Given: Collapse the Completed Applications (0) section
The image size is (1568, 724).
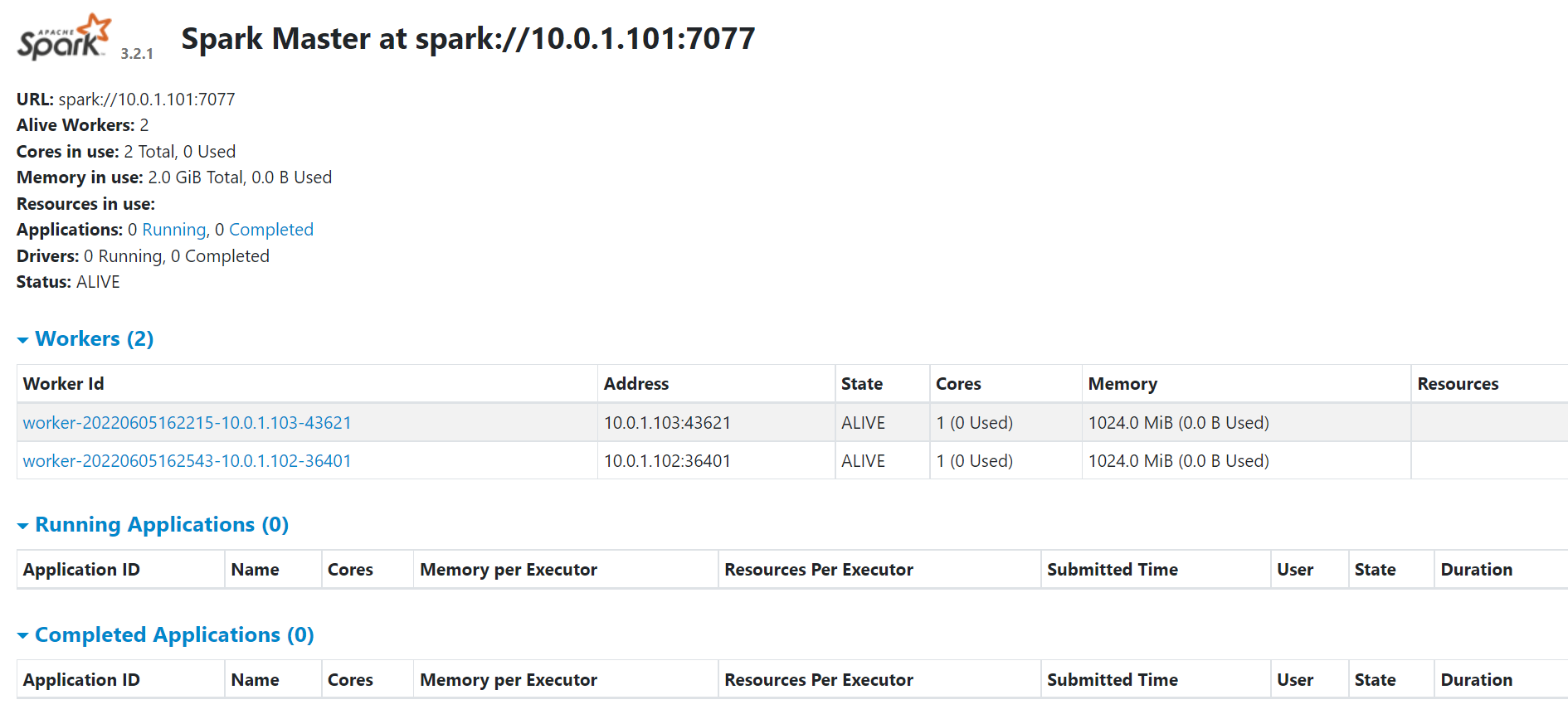Looking at the screenshot, I should [165, 634].
